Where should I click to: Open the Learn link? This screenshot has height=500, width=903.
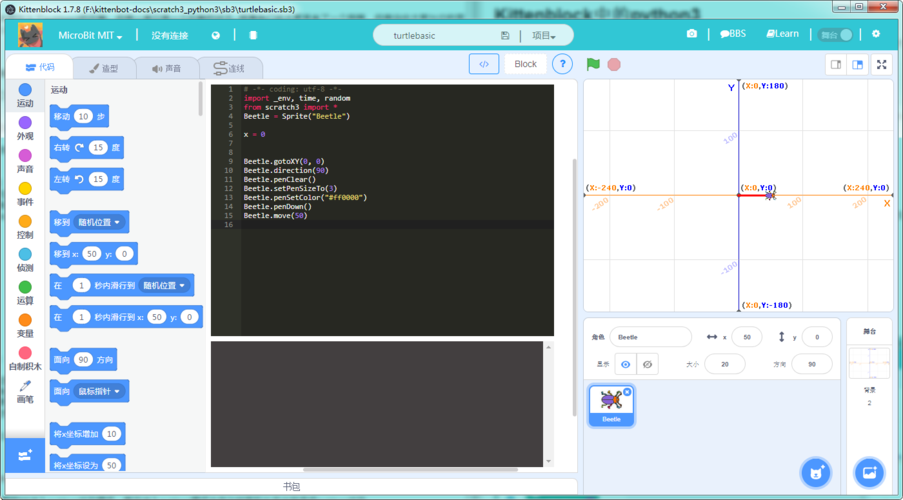(782, 34)
